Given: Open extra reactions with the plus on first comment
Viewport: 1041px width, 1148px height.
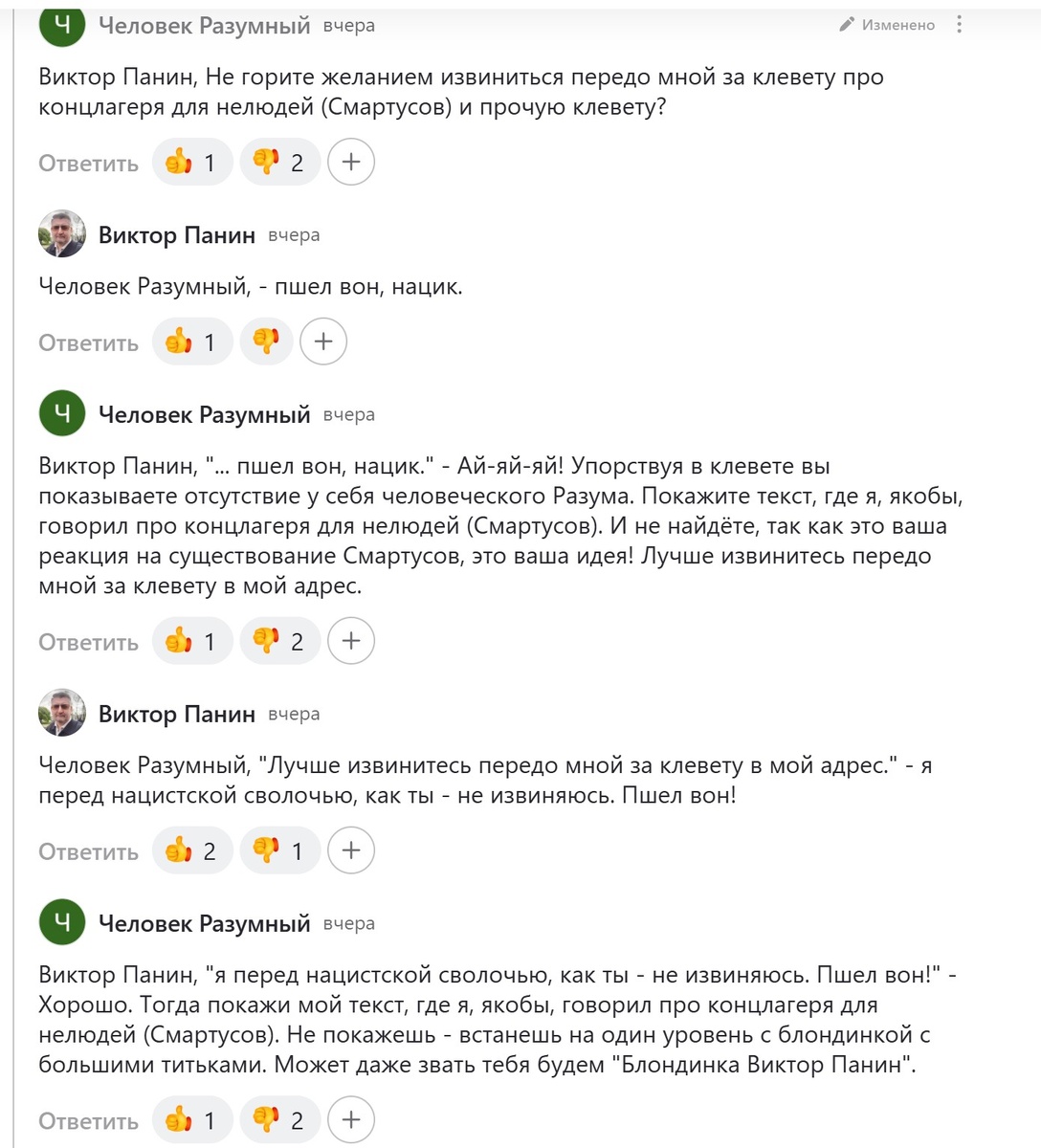Looking at the screenshot, I should coord(351,162).
